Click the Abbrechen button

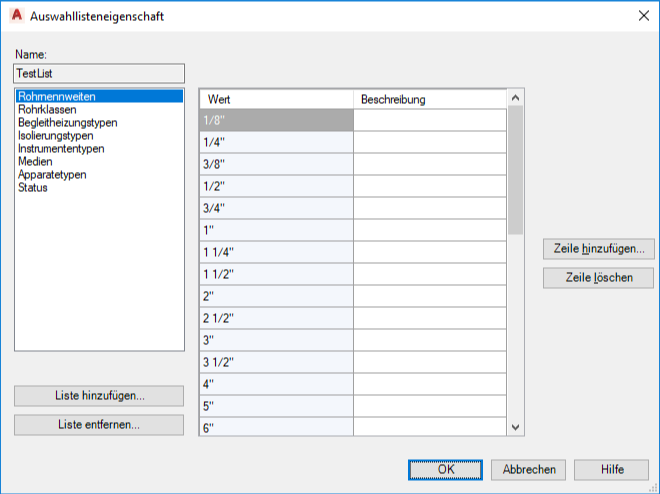click(529, 469)
